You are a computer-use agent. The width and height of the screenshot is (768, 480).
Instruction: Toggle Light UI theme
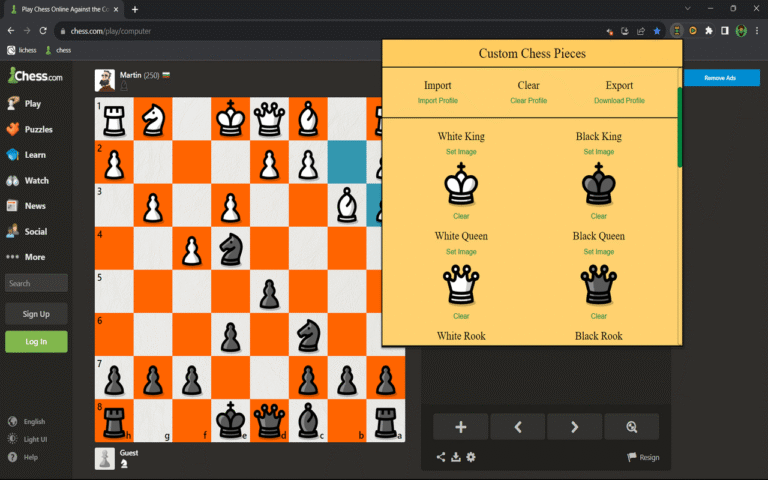28,439
